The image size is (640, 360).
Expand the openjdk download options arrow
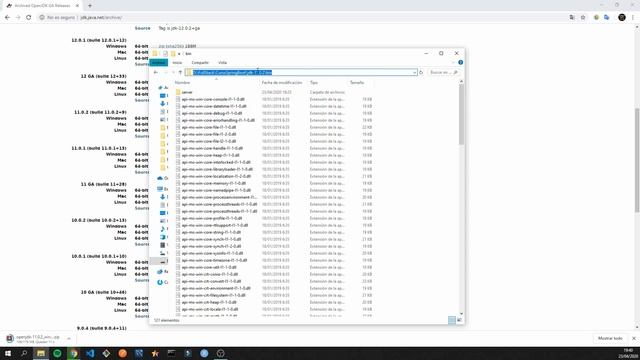(69, 339)
